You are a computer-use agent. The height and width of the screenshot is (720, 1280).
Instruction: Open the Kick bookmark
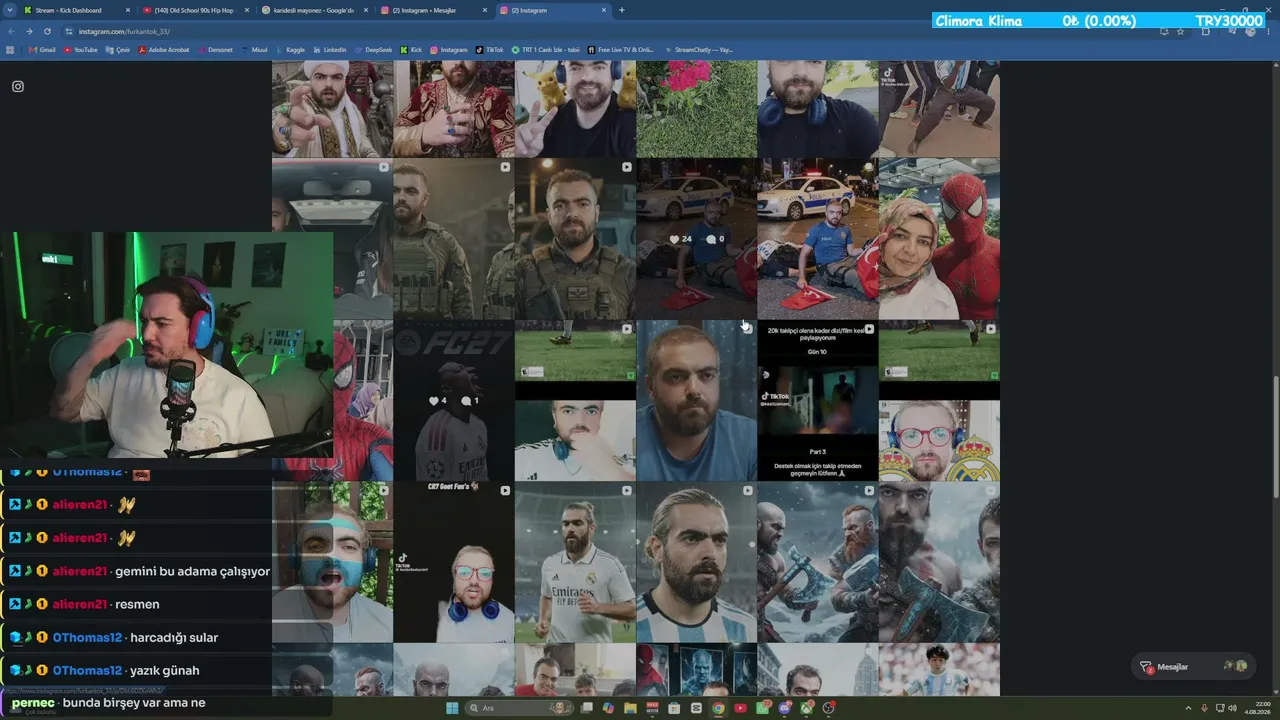point(411,49)
